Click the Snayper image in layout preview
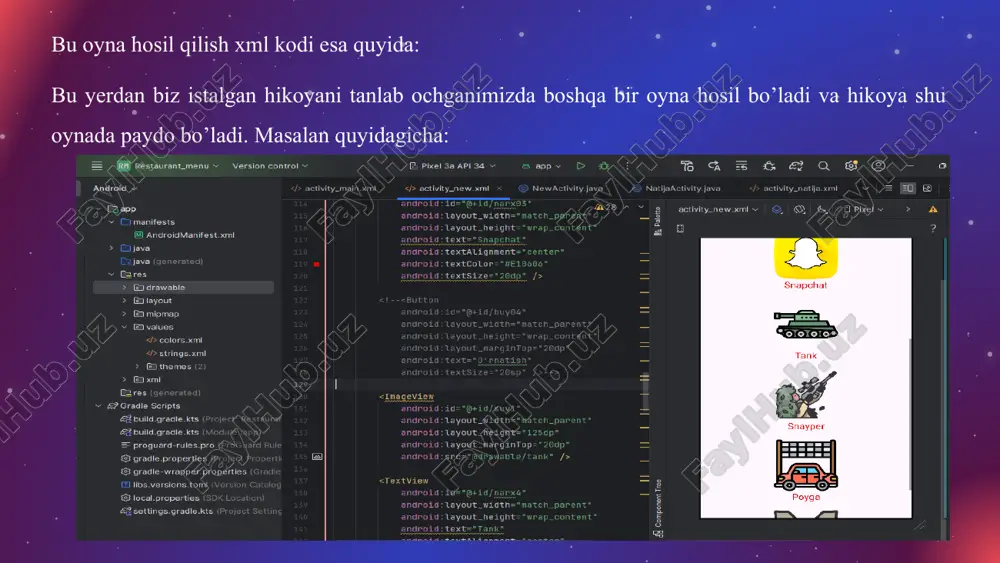 click(805, 395)
